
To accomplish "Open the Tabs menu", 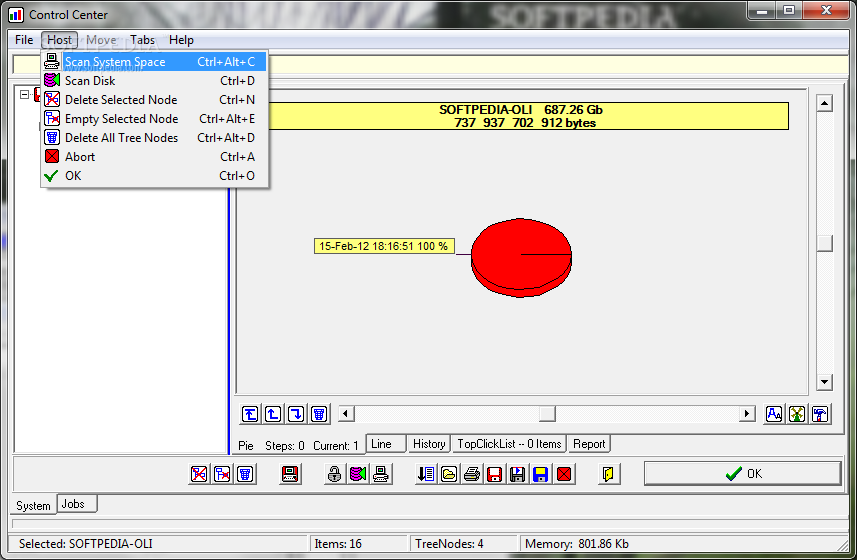I will [x=142, y=40].
